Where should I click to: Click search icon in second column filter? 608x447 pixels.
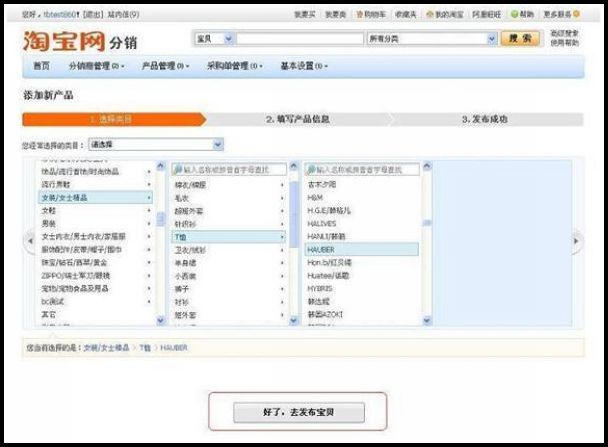[178, 170]
